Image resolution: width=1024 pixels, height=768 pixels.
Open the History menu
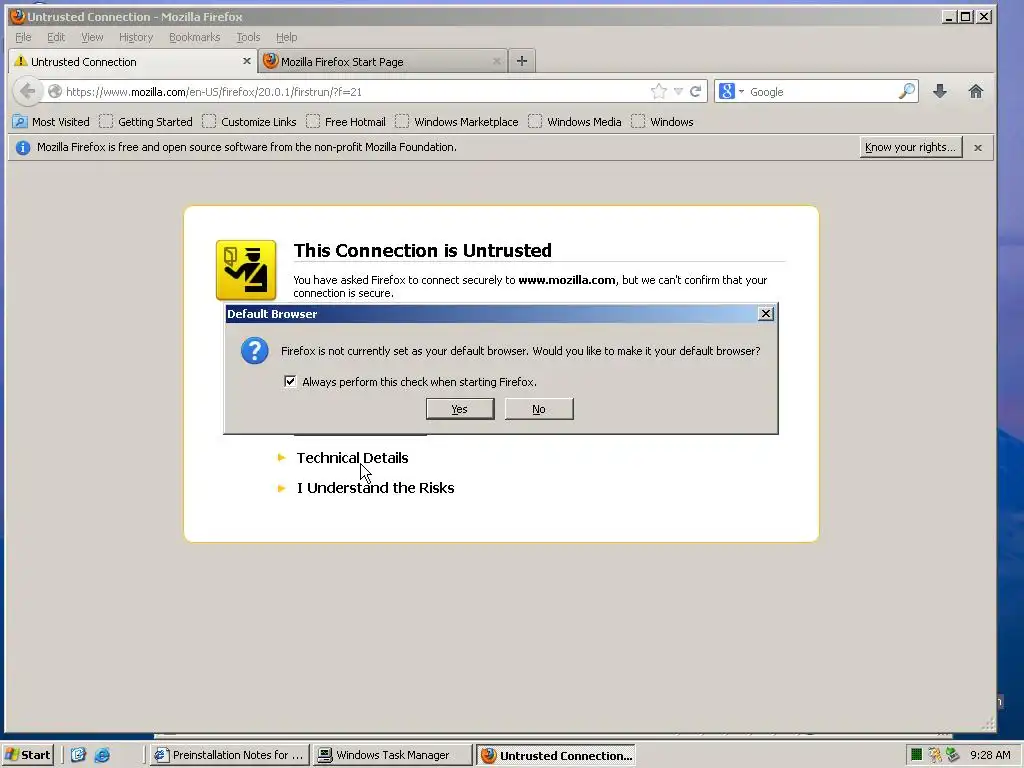click(136, 37)
